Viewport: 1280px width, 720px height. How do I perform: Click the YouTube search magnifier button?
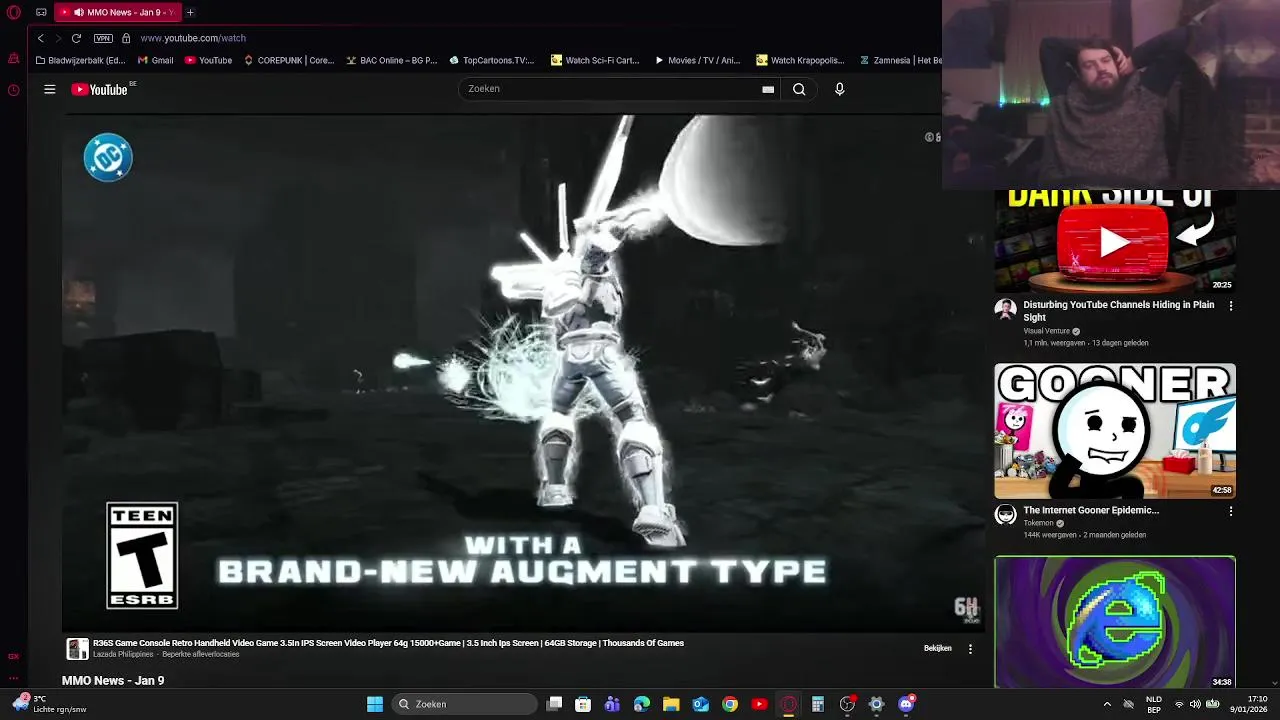pos(799,89)
